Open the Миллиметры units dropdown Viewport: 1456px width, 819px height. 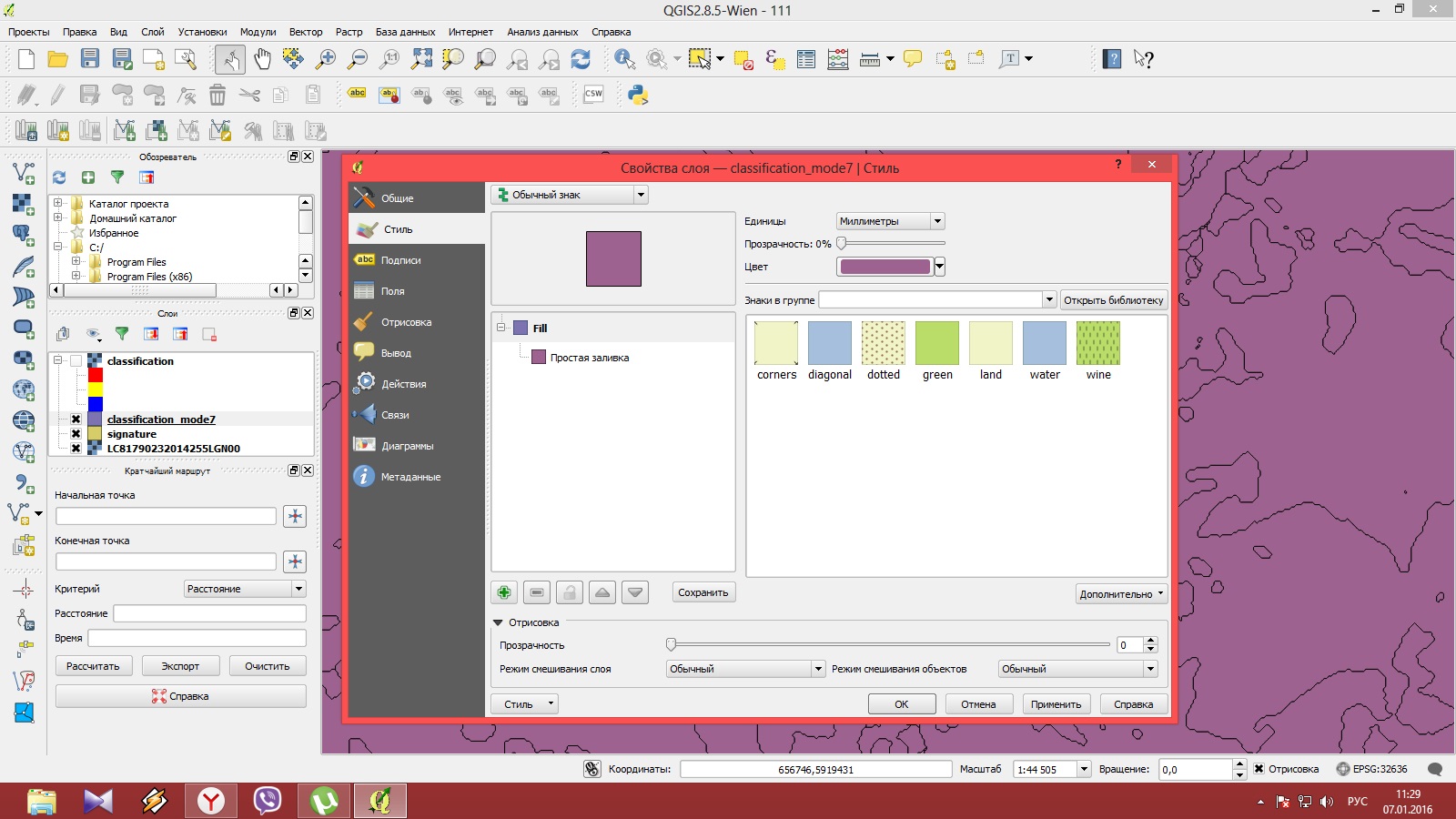click(x=891, y=221)
